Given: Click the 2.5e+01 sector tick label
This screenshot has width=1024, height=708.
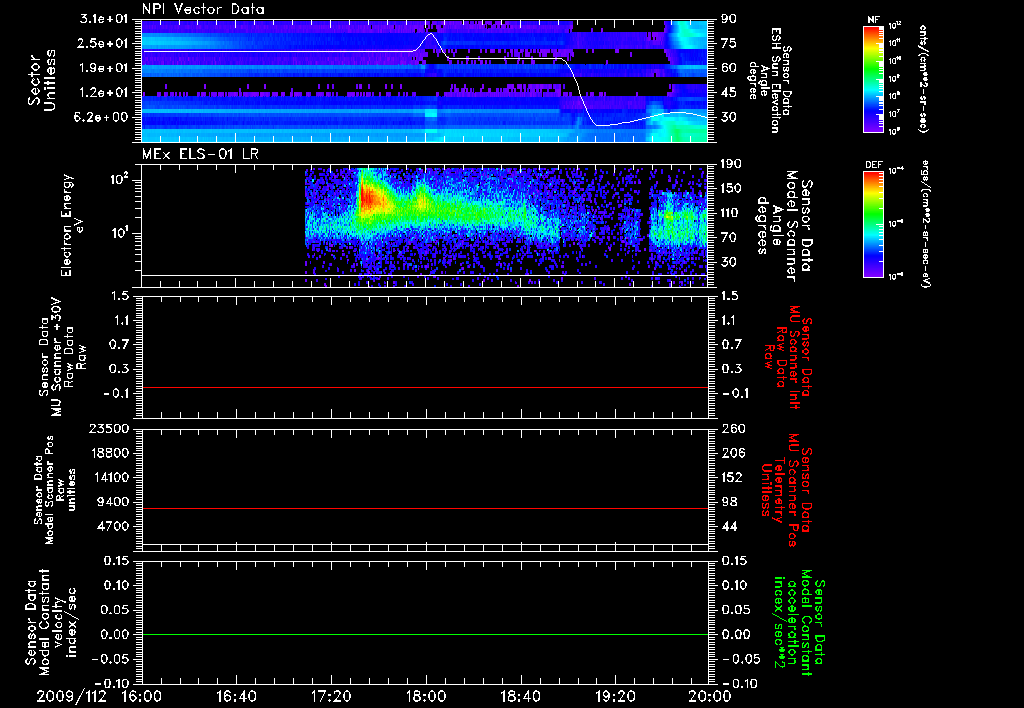Looking at the screenshot, I should coord(104,43).
